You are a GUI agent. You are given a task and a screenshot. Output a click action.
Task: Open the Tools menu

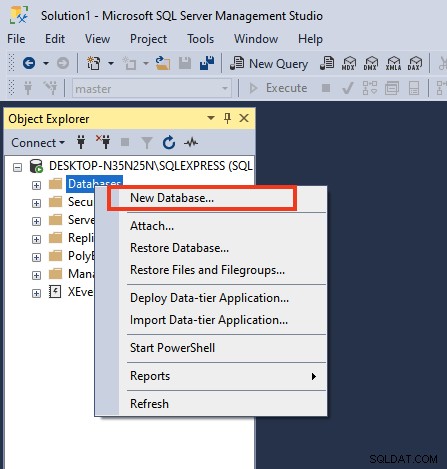pos(200,39)
